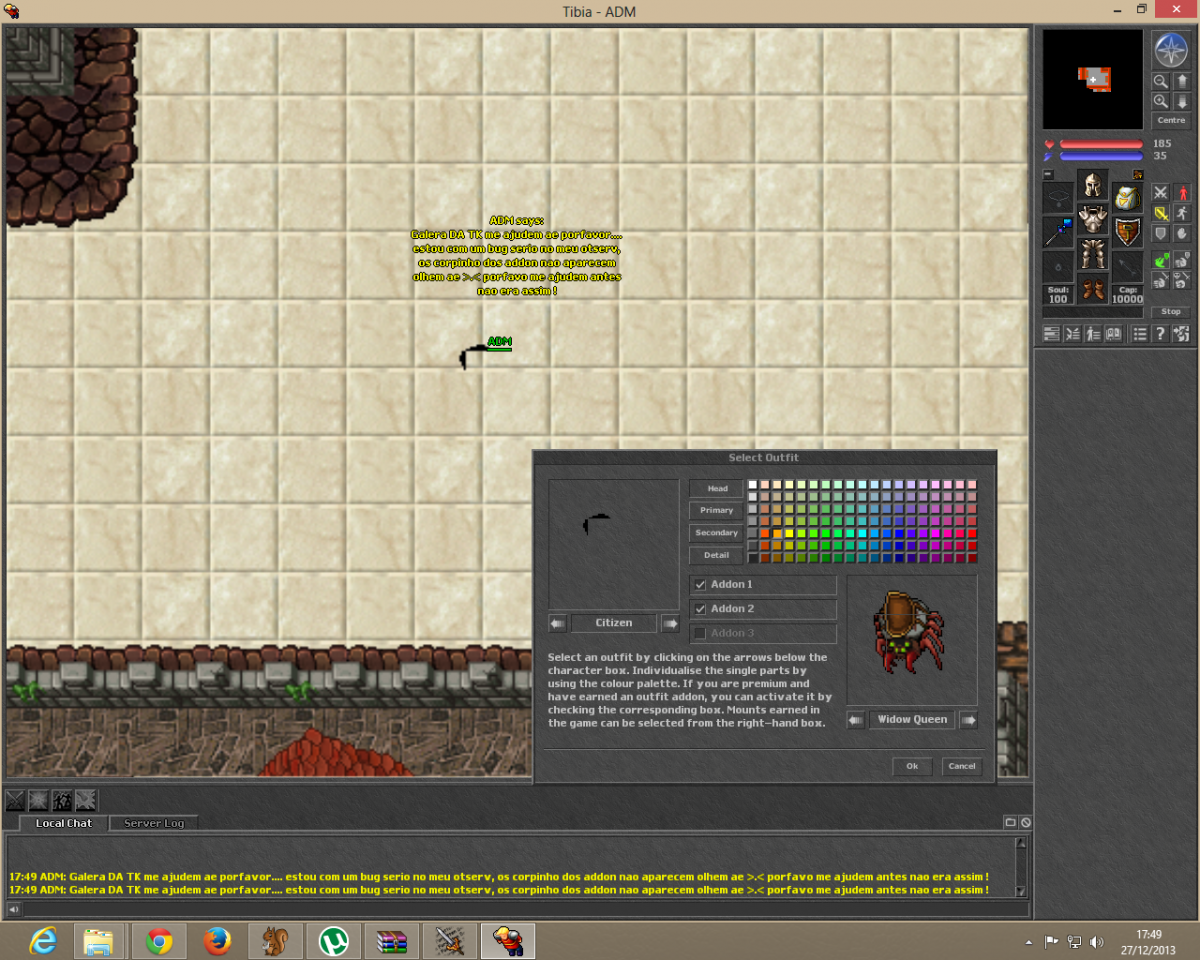The image size is (1200, 960).
Task: Open Internet Explorer from taskbar
Action: [42, 941]
